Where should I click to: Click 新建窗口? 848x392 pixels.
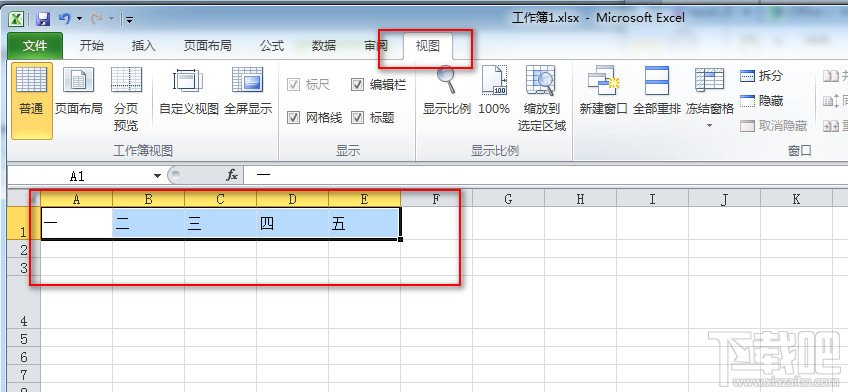tap(603, 91)
